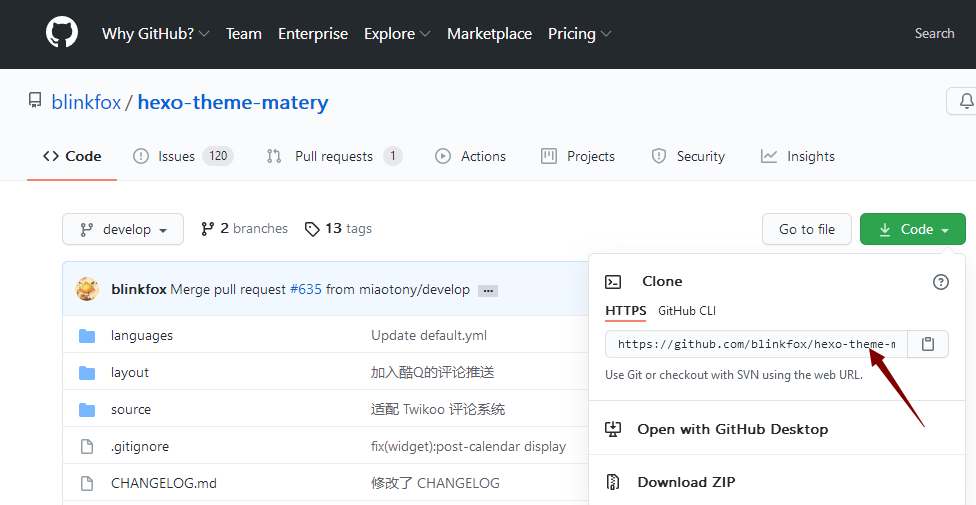Click the Issues count badge 120
The image size is (976, 505).
(218, 156)
